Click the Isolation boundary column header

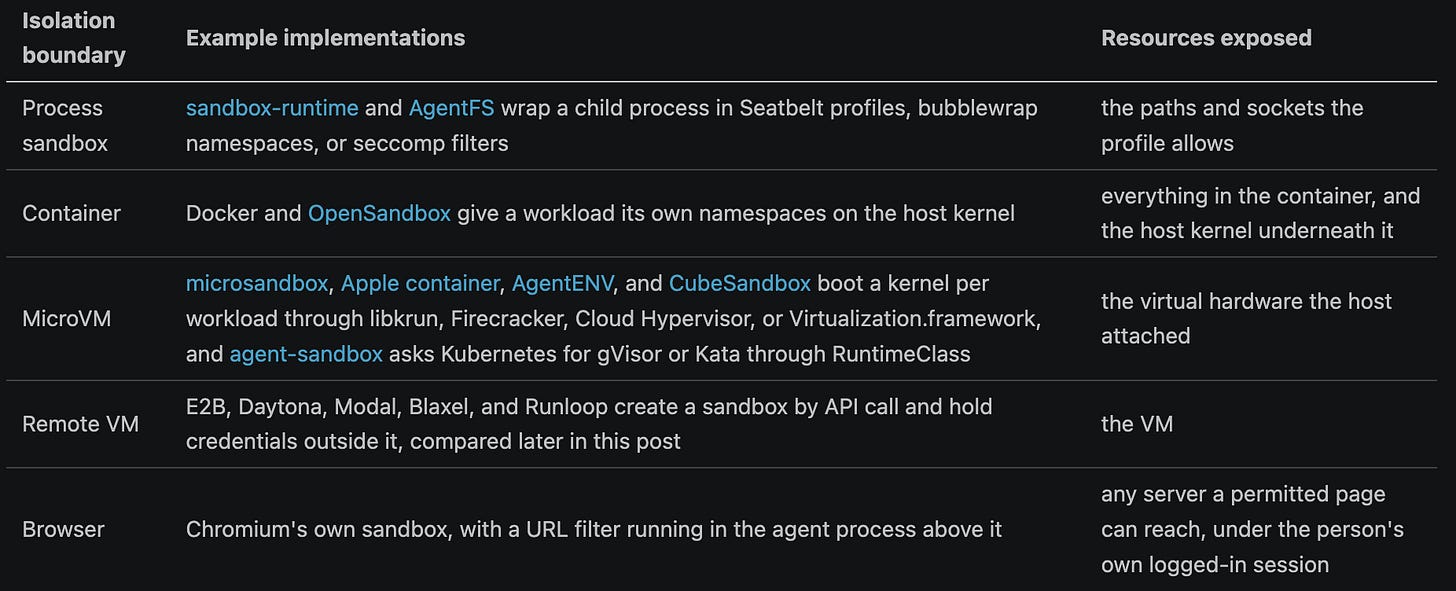[74, 38]
